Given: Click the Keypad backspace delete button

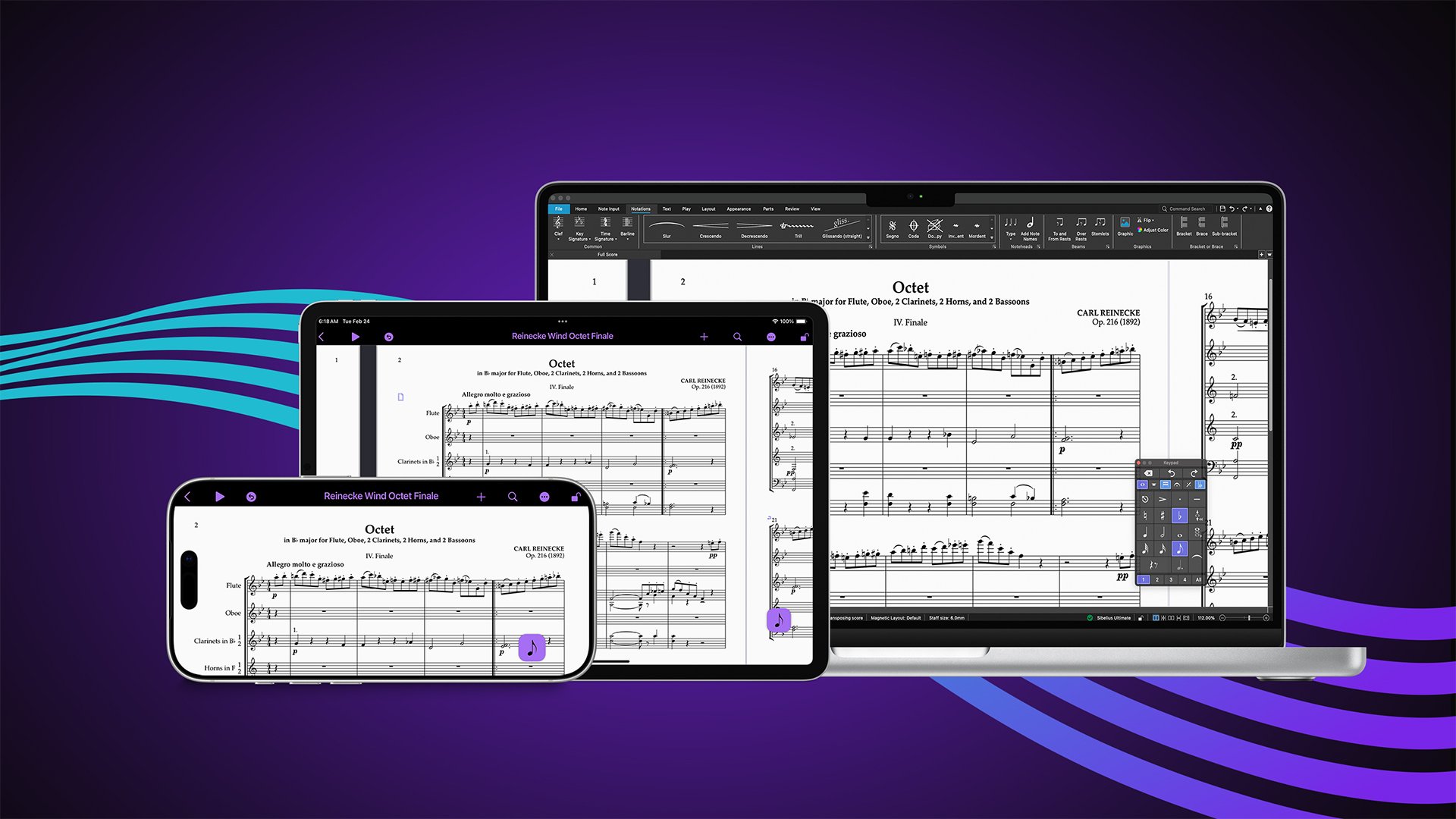Looking at the screenshot, I should click(x=1148, y=473).
